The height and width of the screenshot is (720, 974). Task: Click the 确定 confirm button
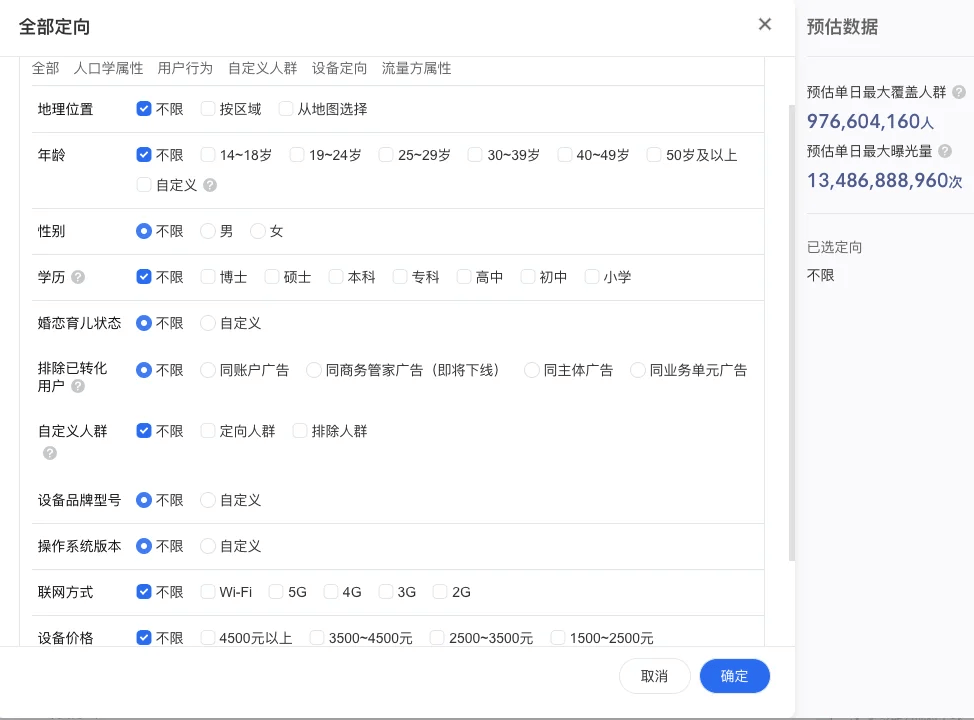(734, 676)
